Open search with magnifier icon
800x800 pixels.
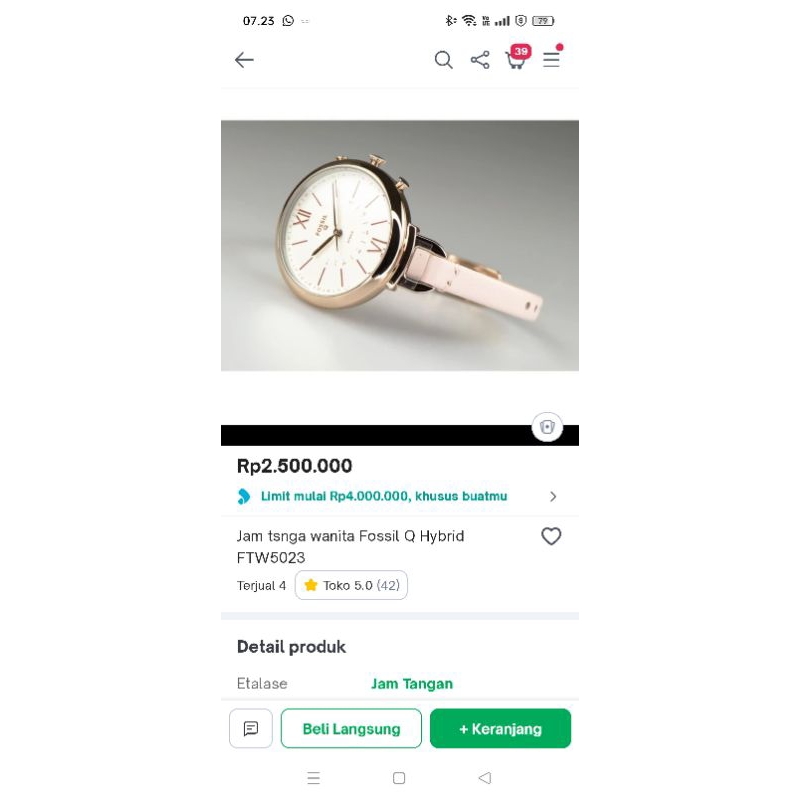443,60
